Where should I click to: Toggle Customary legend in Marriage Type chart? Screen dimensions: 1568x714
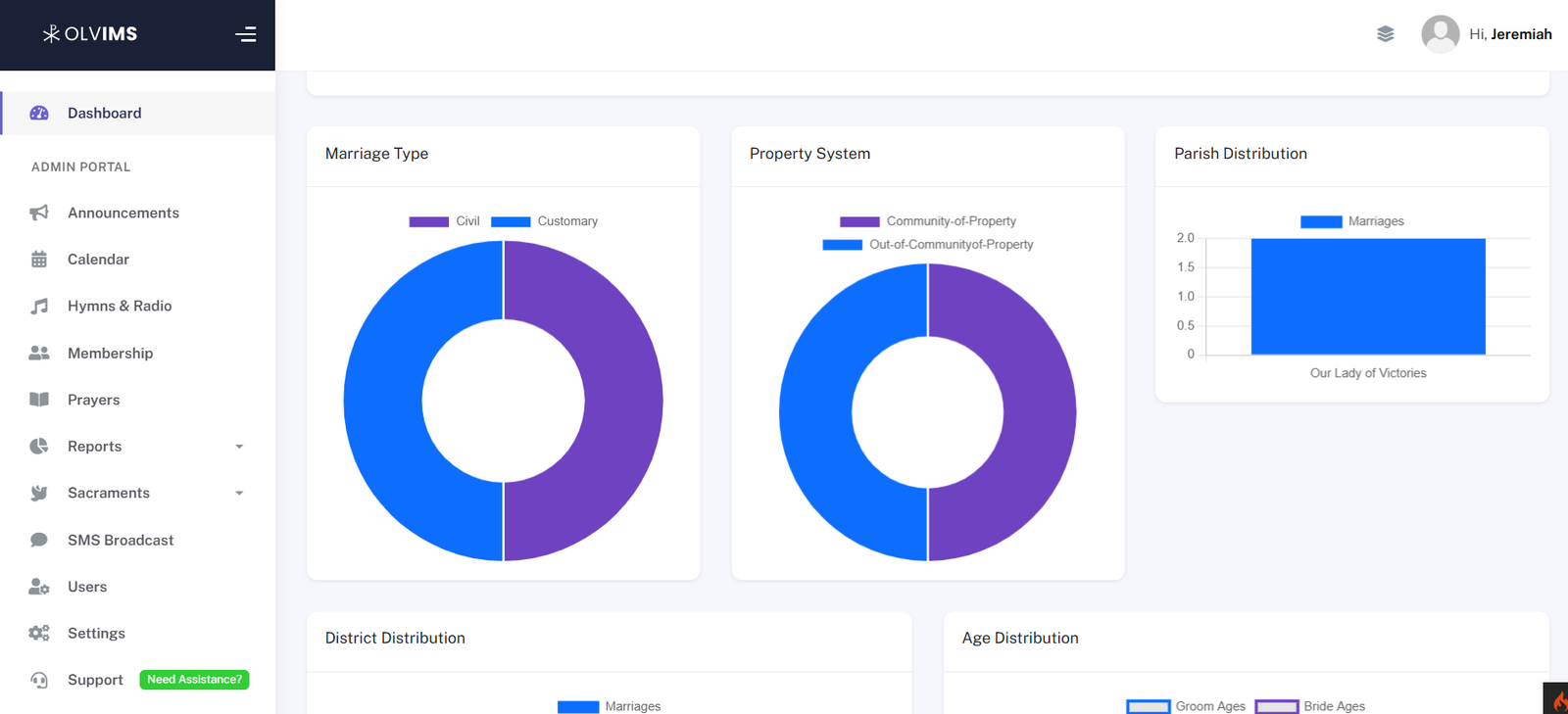coord(544,221)
